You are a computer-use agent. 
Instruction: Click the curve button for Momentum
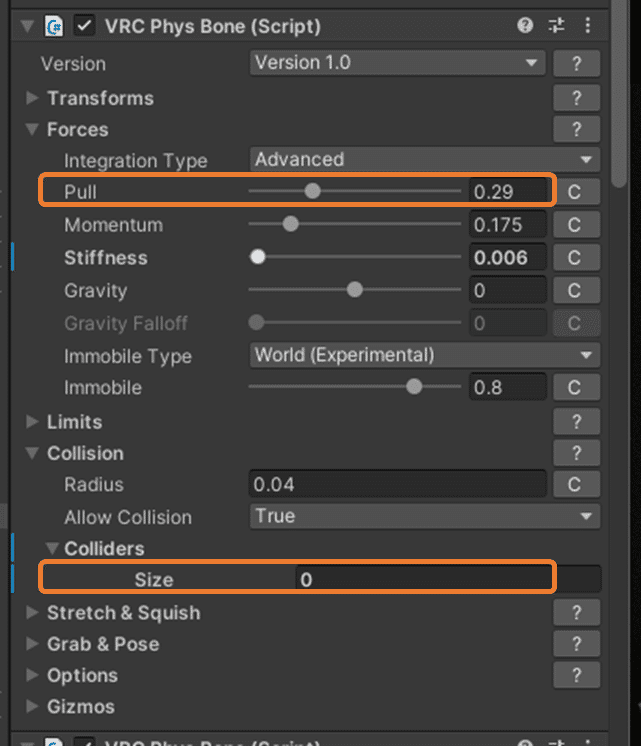pyautogui.click(x=575, y=225)
